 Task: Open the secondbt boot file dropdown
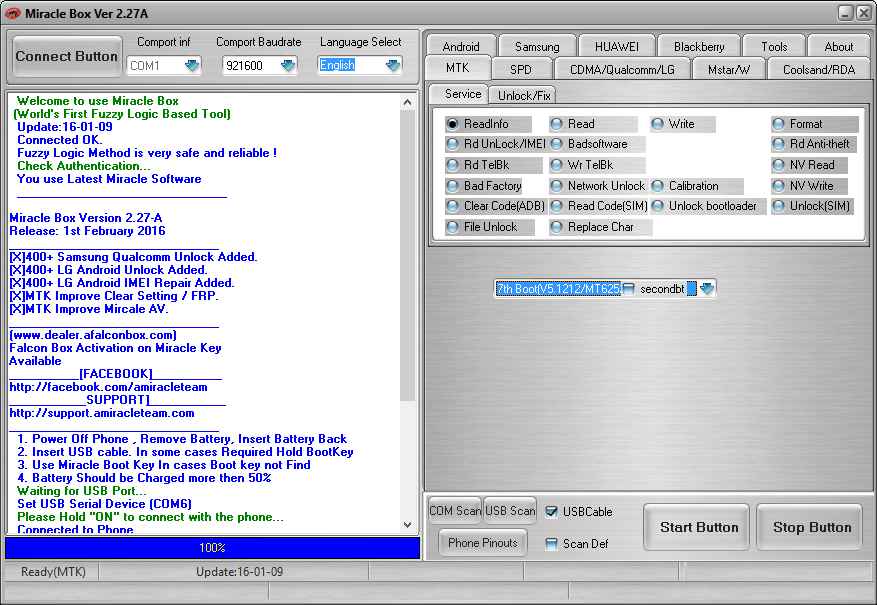pos(706,288)
